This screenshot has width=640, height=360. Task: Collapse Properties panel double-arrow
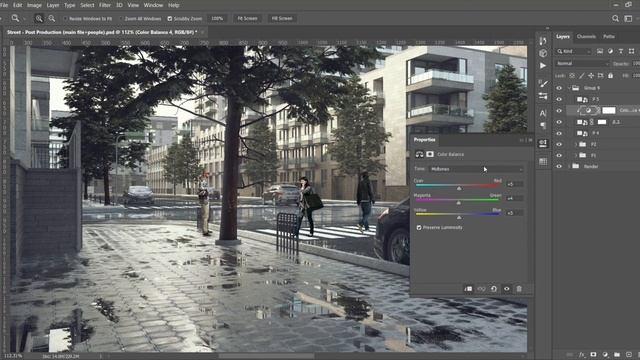pos(522,140)
